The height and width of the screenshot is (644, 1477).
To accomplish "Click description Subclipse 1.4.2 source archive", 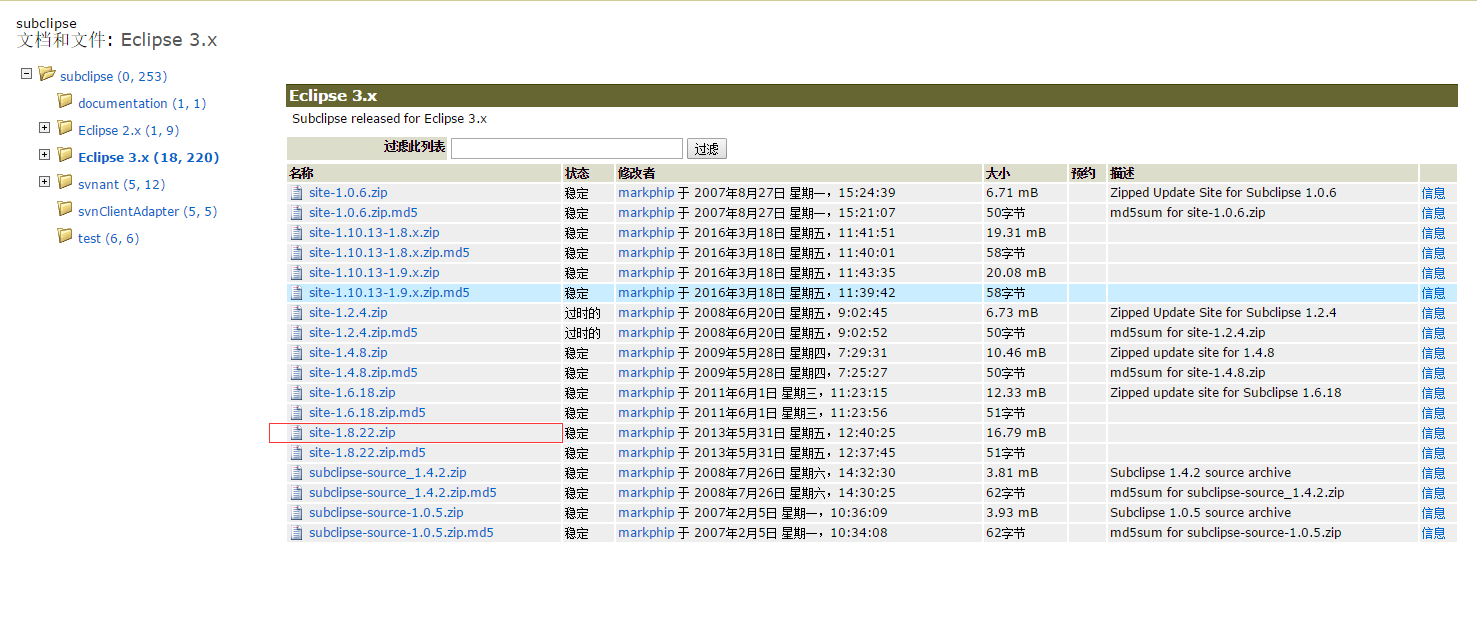I will point(1200,472).
